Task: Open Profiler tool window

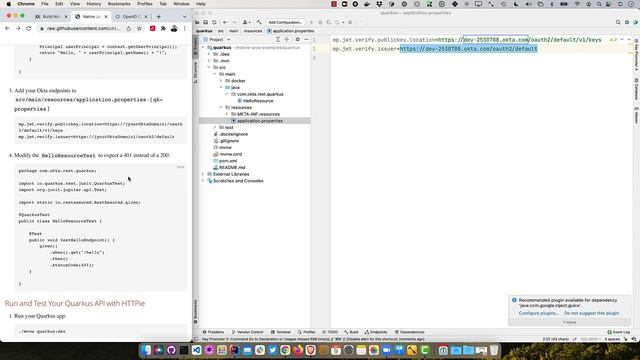Action: click(307, 332)
